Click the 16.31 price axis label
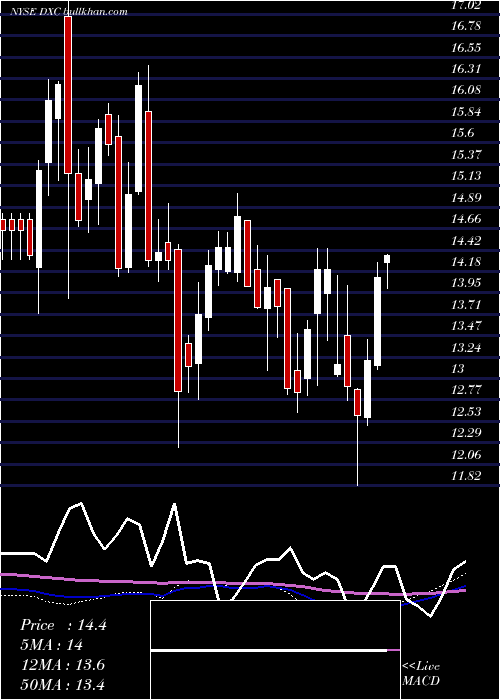 pyautogui.click(x=467, y=68)
